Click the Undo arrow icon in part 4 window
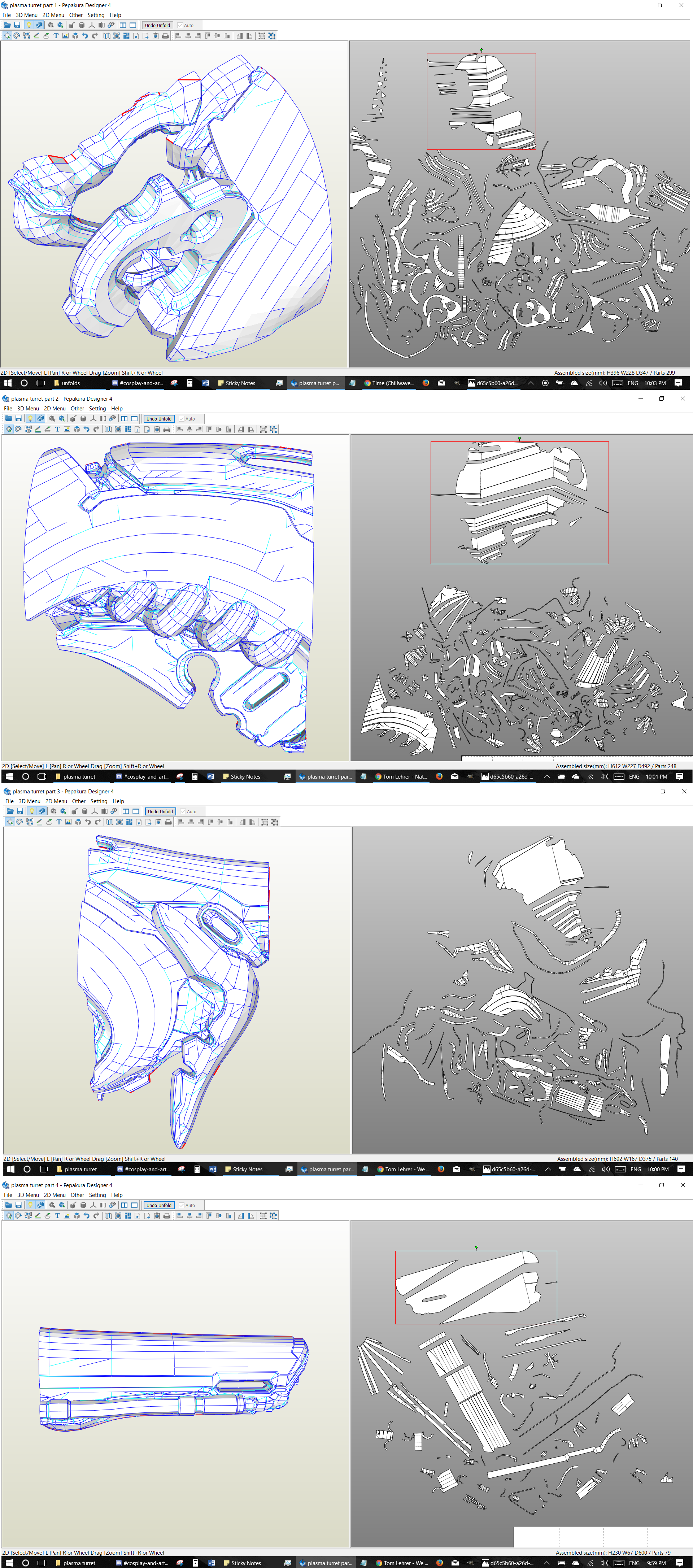Image resolution: width=693 pixels, height=1568 pixels. 86,1216
